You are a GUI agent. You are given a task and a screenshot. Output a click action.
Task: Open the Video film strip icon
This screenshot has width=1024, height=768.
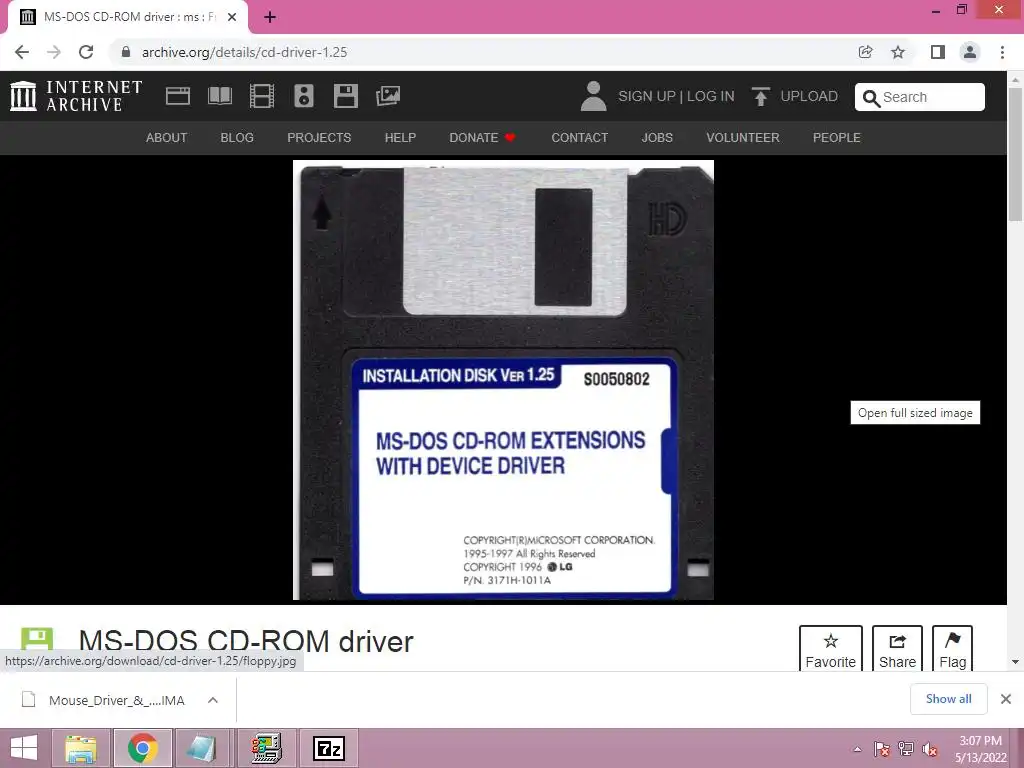(x=262, y=96)
